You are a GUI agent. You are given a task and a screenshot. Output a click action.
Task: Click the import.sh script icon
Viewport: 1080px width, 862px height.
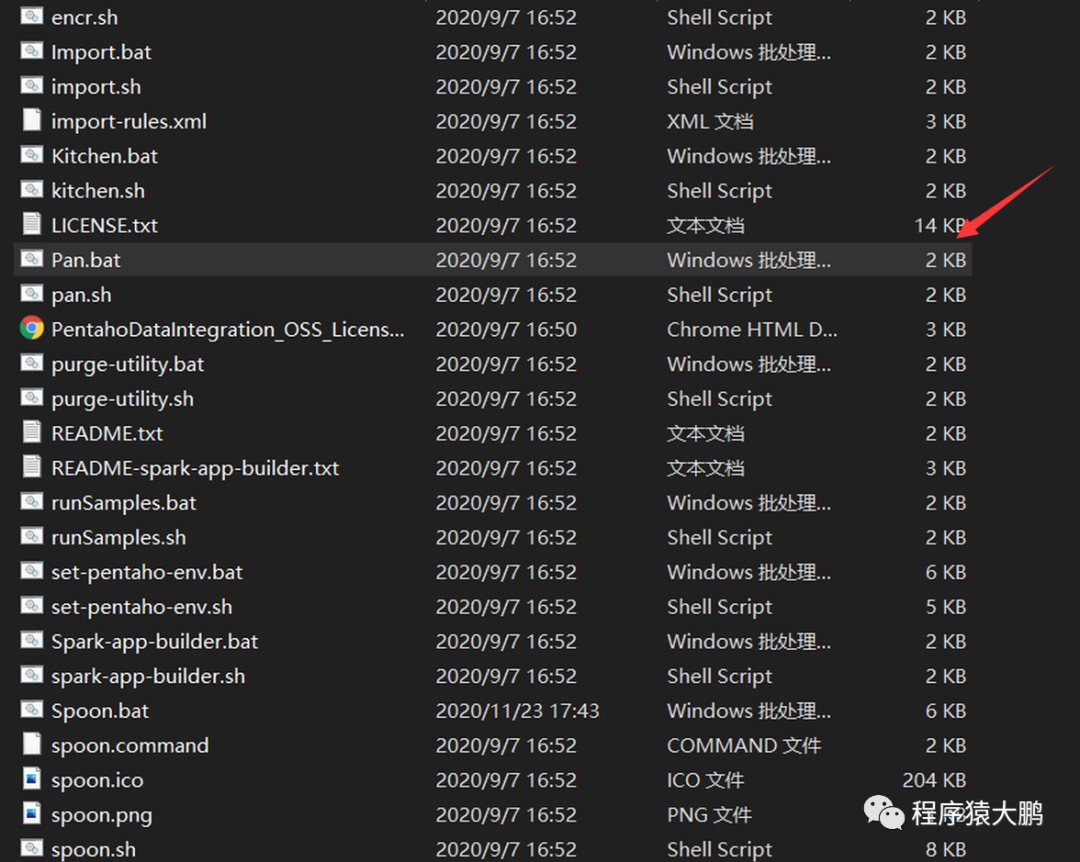pos(32,85)
